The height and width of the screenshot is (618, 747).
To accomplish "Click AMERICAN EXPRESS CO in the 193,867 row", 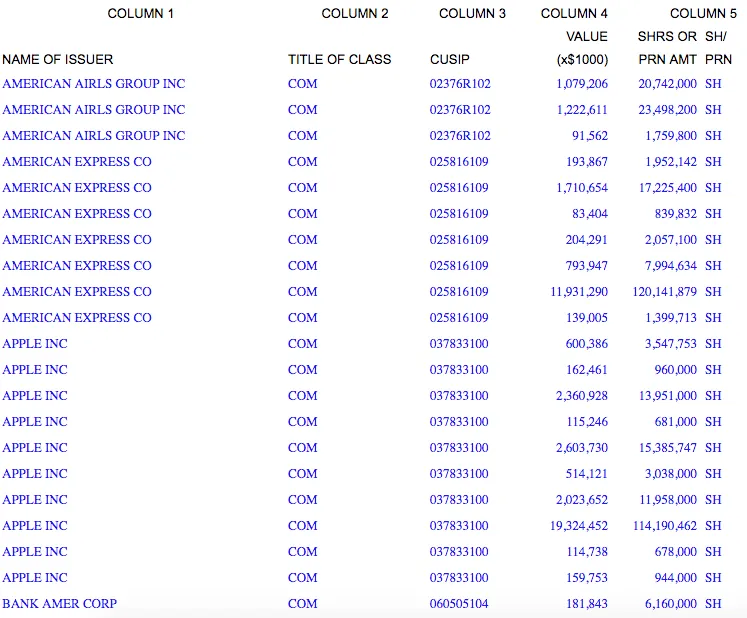I will coord(77,162).
